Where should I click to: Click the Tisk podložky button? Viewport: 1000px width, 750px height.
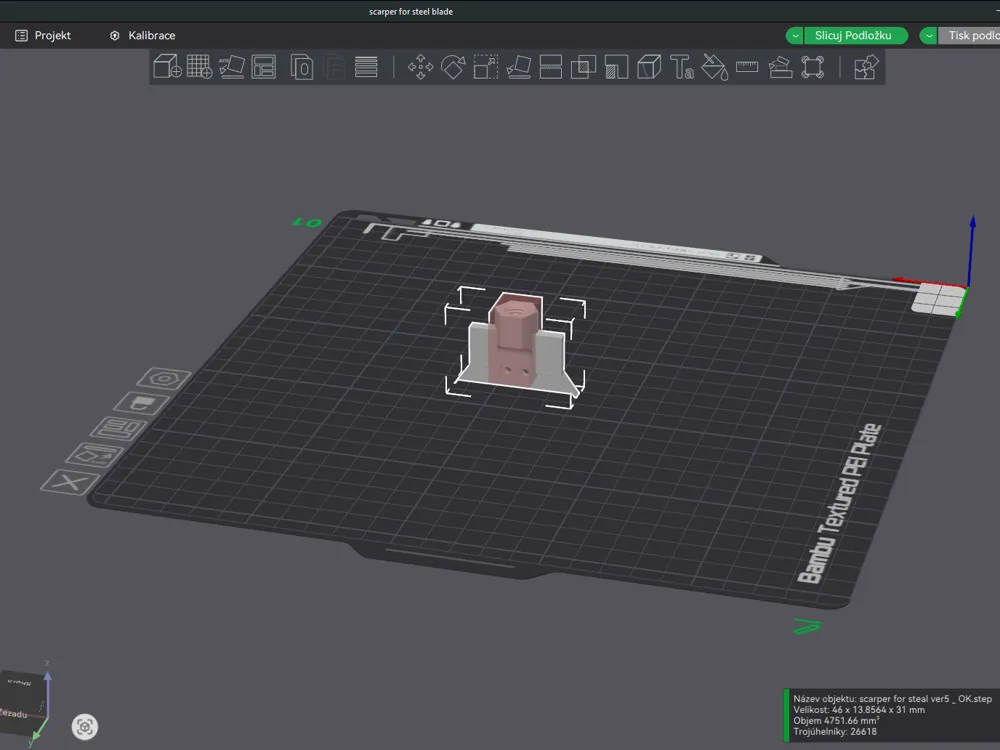pyautogui.click(x=969, y=36)
